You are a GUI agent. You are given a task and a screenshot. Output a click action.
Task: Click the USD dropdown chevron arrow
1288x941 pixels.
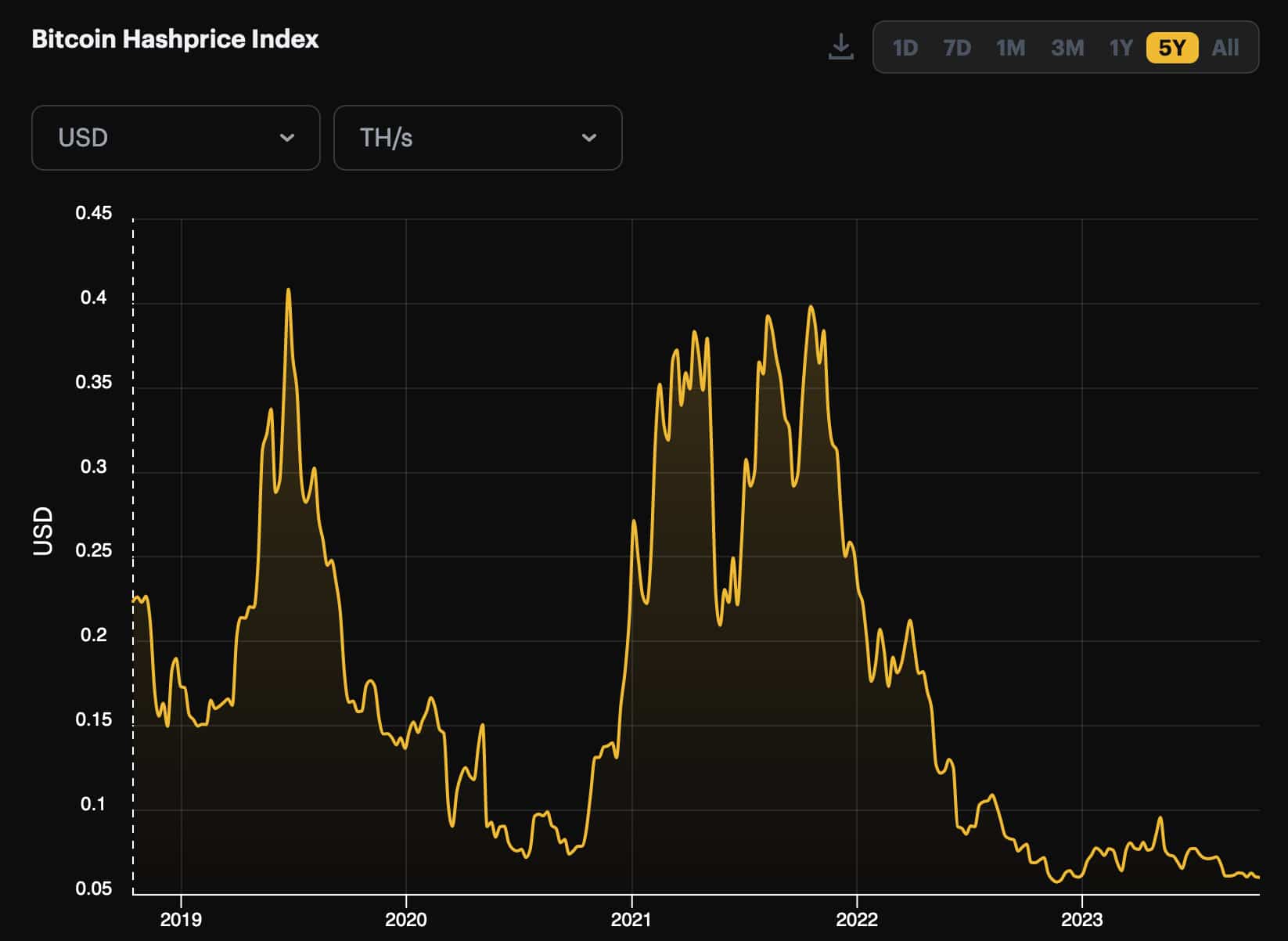(x=287, y=138)
